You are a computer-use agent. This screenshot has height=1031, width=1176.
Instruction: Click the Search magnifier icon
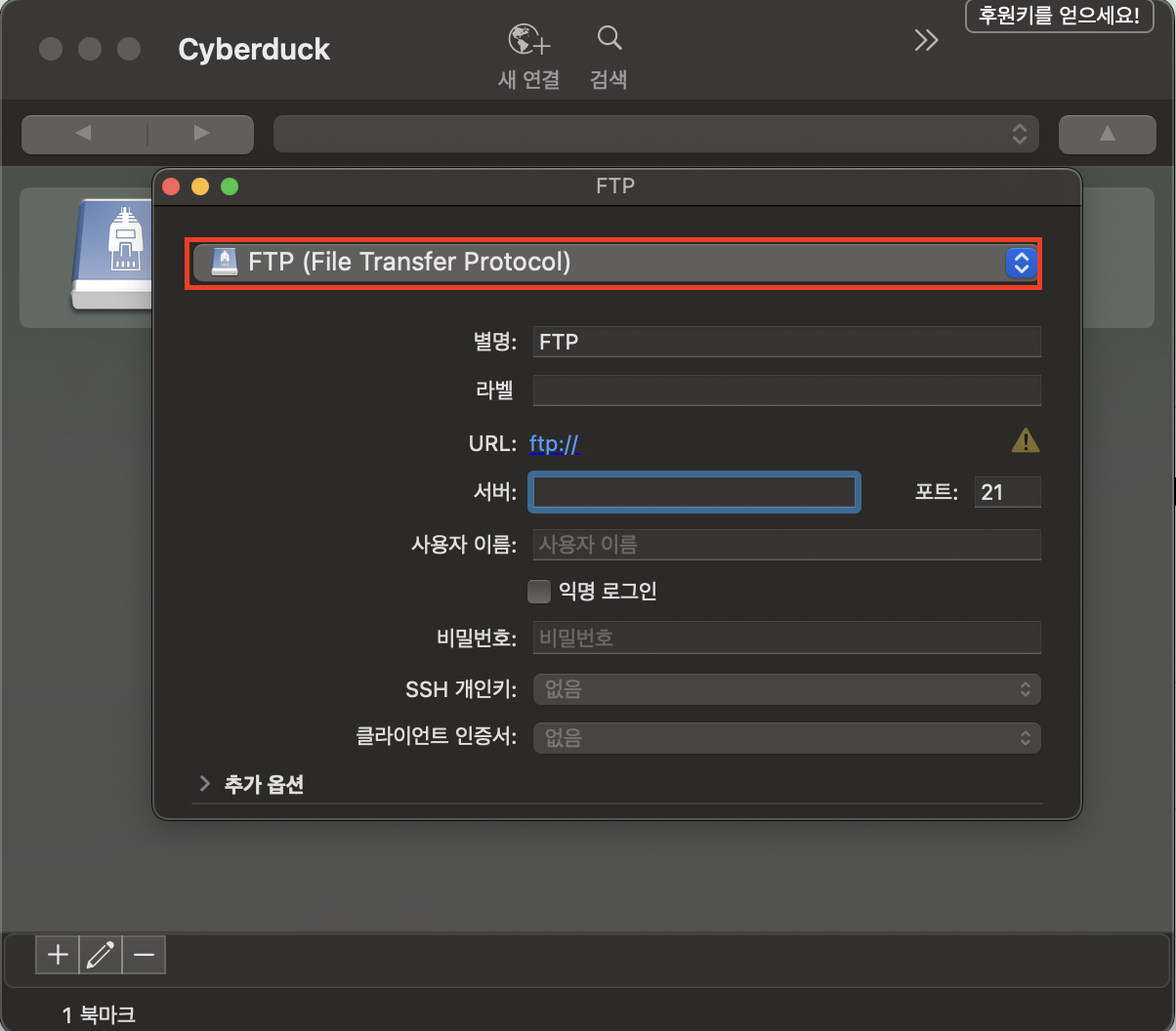point(609,39)
